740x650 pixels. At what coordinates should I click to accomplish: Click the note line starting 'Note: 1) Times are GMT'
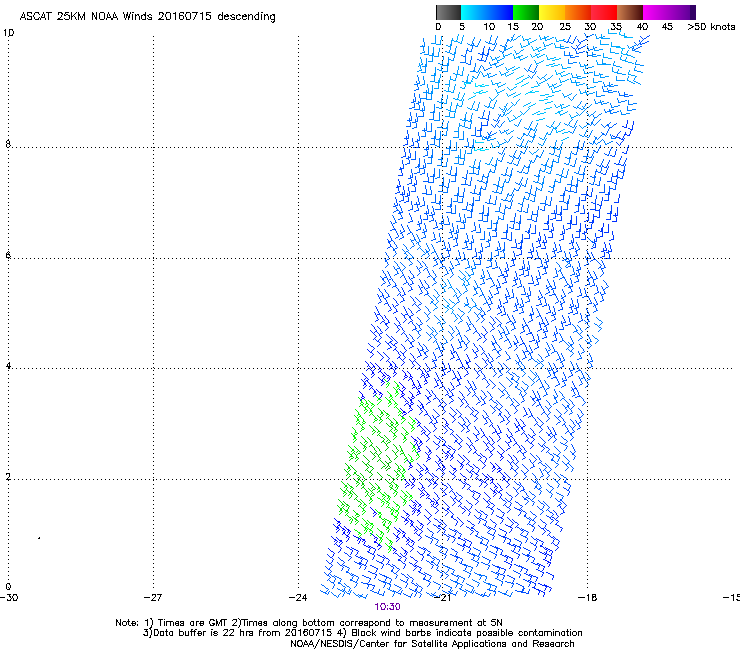pyautogui.click(x=309, y=623)
